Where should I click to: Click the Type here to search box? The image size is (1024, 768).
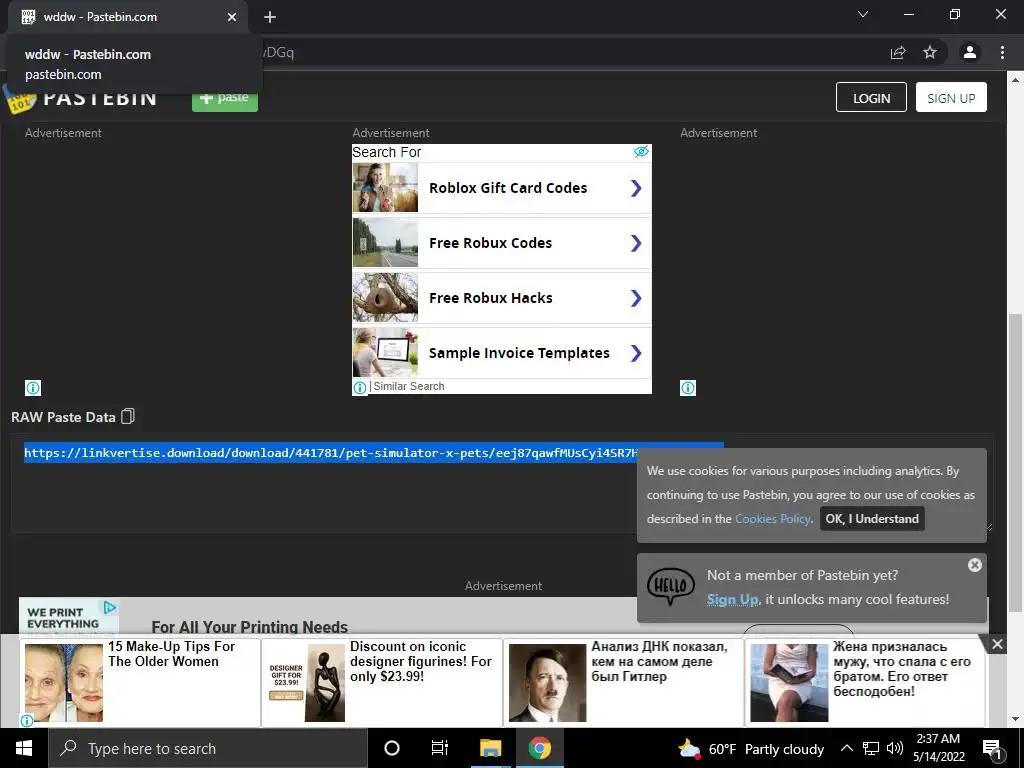tap(208, 748)
